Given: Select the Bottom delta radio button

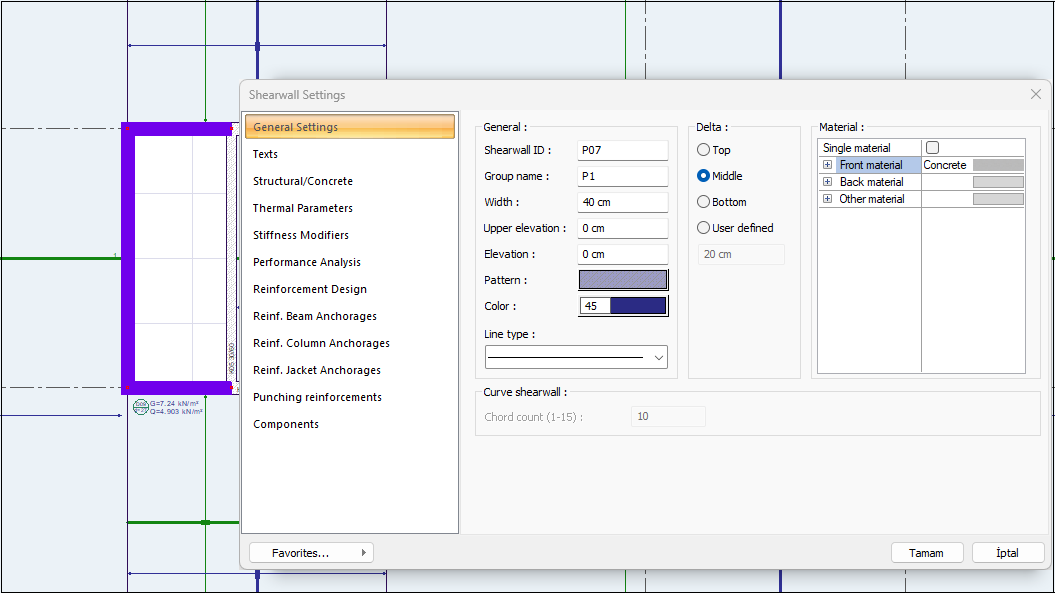Looking at the screenshot, I should tap(704, 202).
